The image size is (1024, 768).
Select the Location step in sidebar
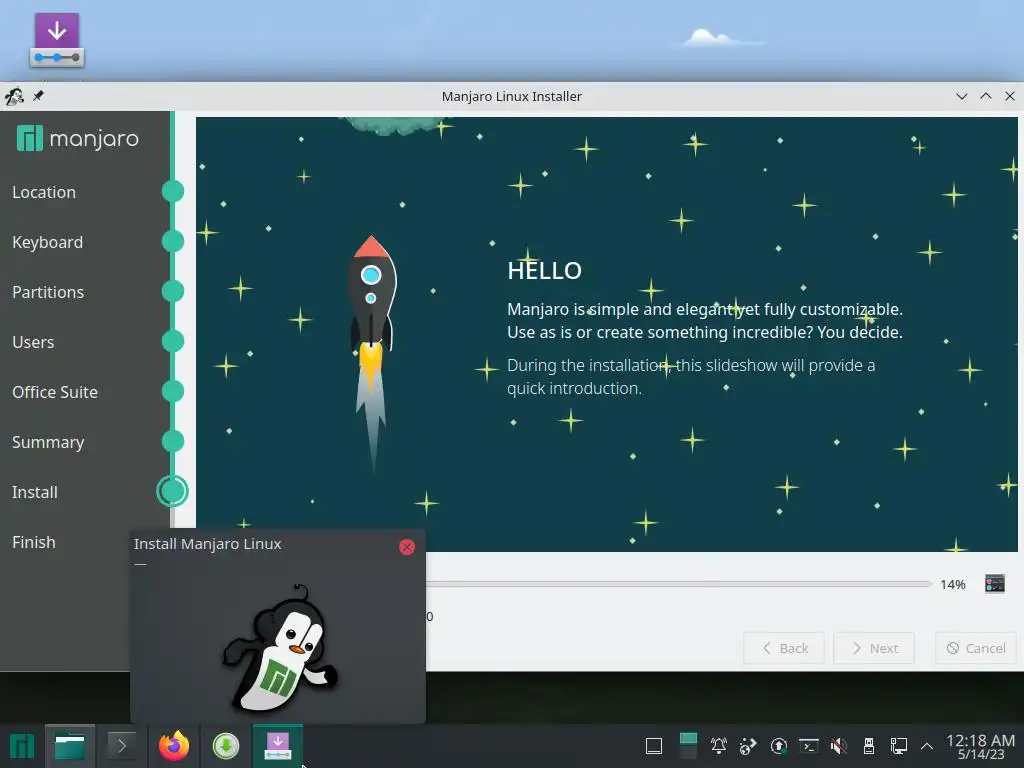(44, 192)
